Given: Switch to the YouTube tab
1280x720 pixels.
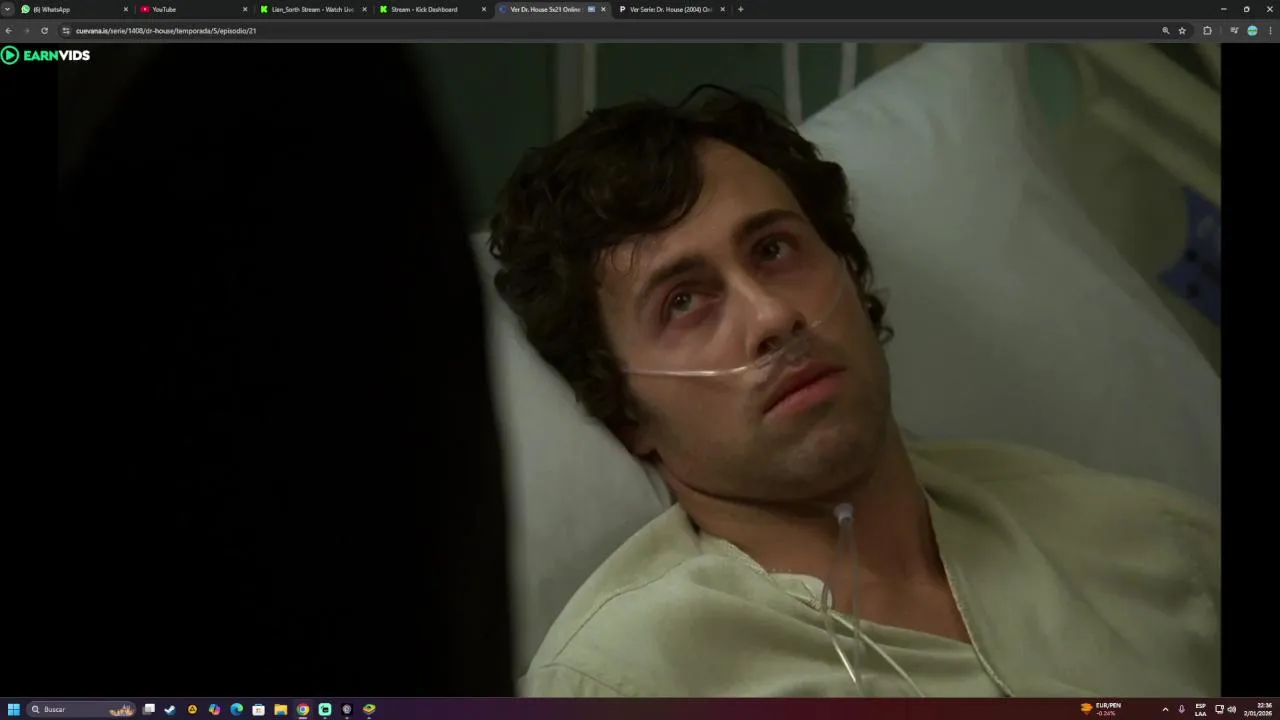Looking at the screenshot, I should (x=194, y=9).
